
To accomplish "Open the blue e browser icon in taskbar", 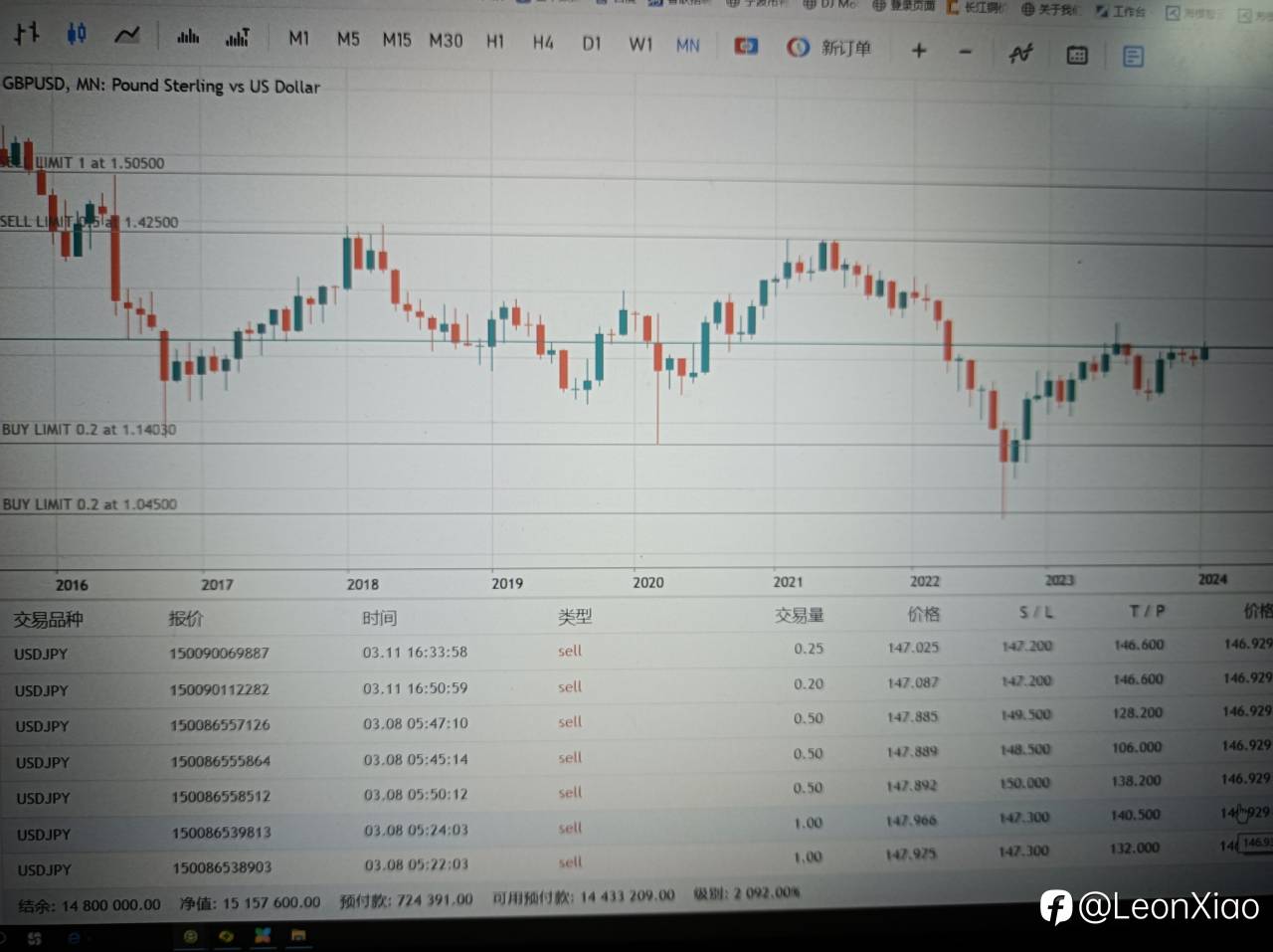I will click(x=75, y=937).
